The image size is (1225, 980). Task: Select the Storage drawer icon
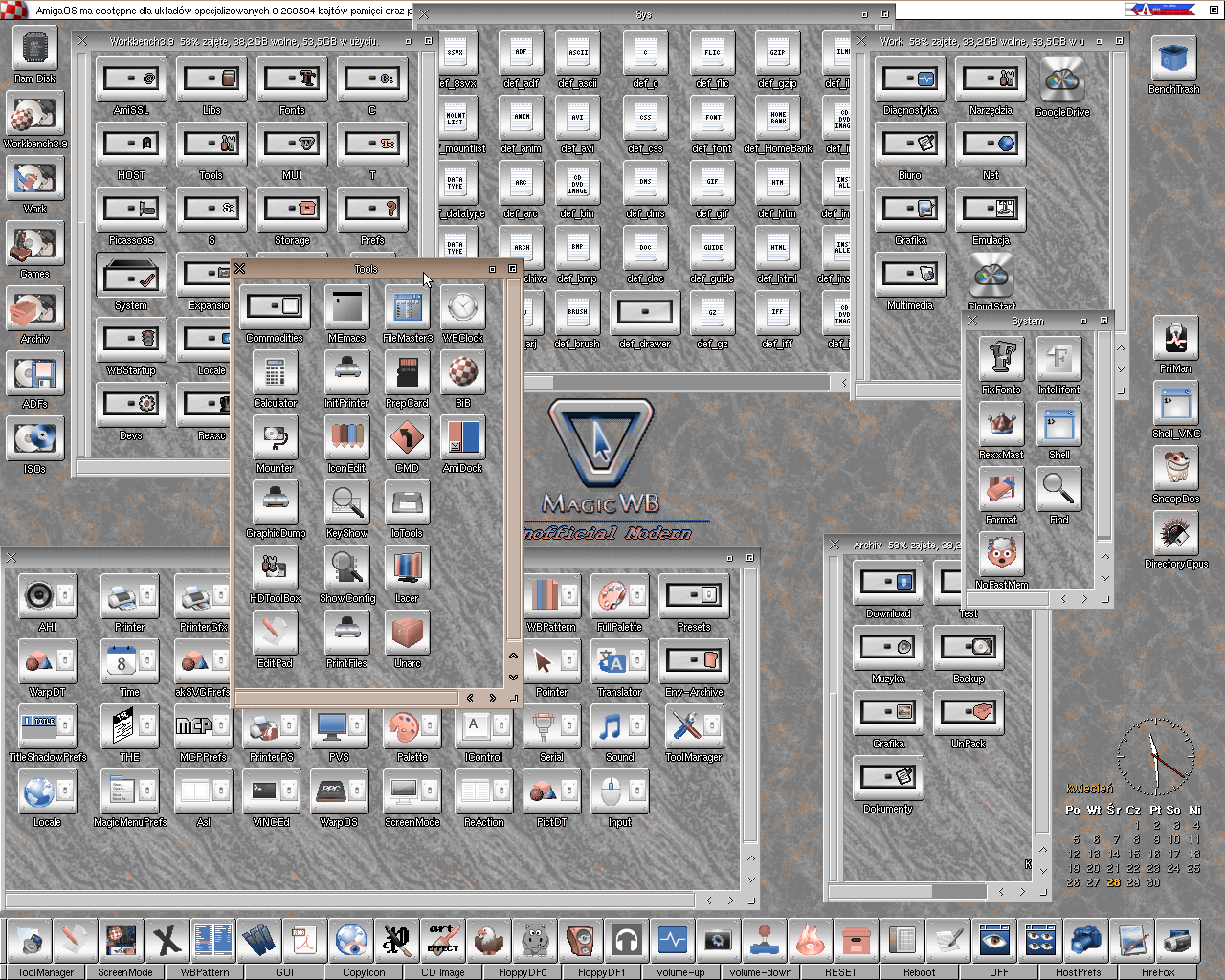[x=292, y=210]
